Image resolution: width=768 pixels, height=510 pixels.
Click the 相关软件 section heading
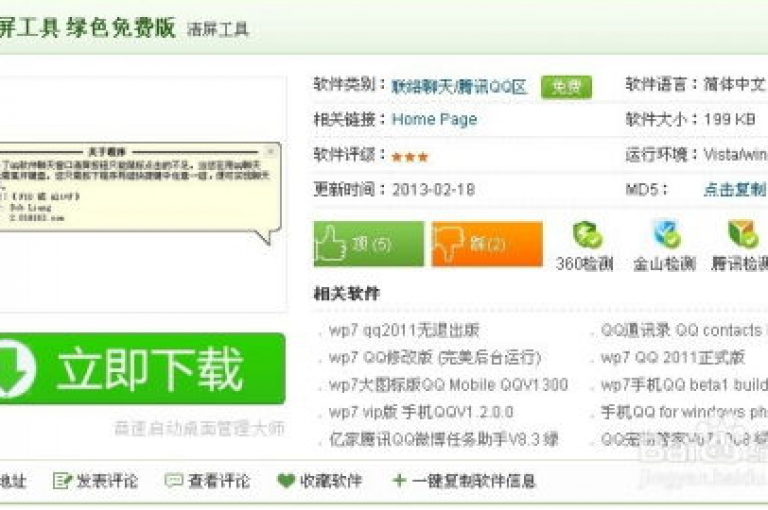[347, 294]
